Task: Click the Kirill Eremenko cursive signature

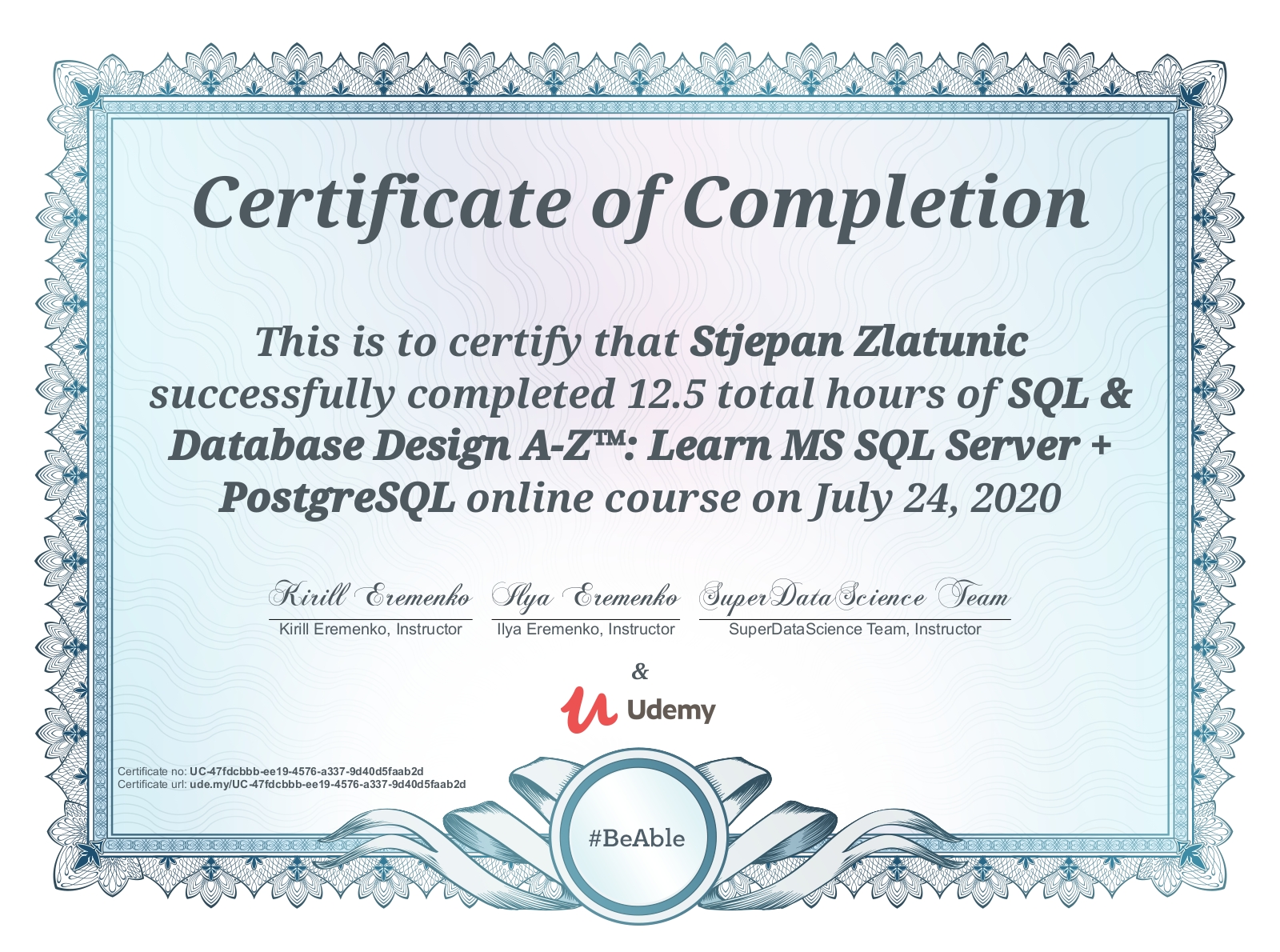Action: pos(370,596)
